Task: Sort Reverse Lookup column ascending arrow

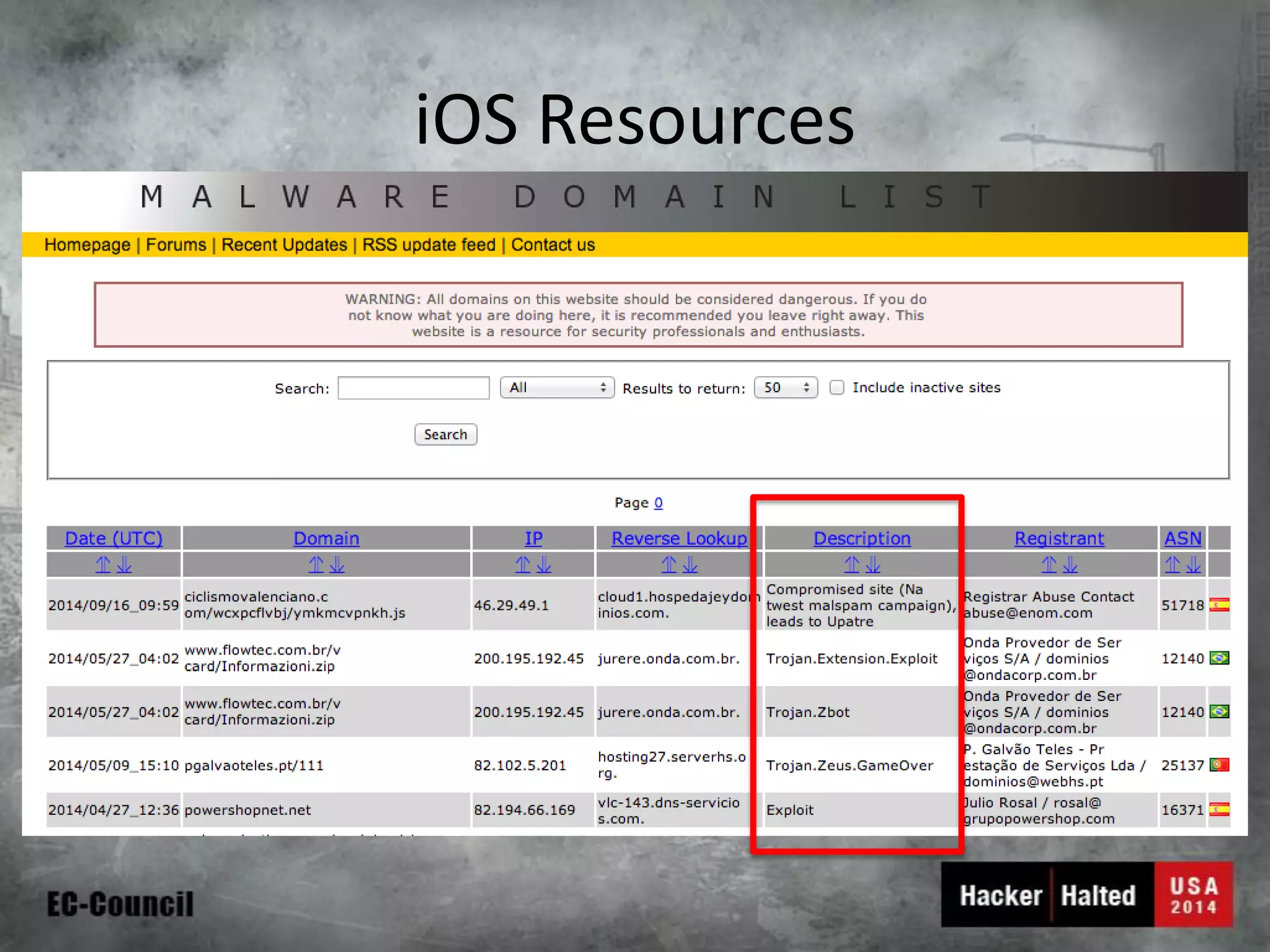Action: point(668,565)
